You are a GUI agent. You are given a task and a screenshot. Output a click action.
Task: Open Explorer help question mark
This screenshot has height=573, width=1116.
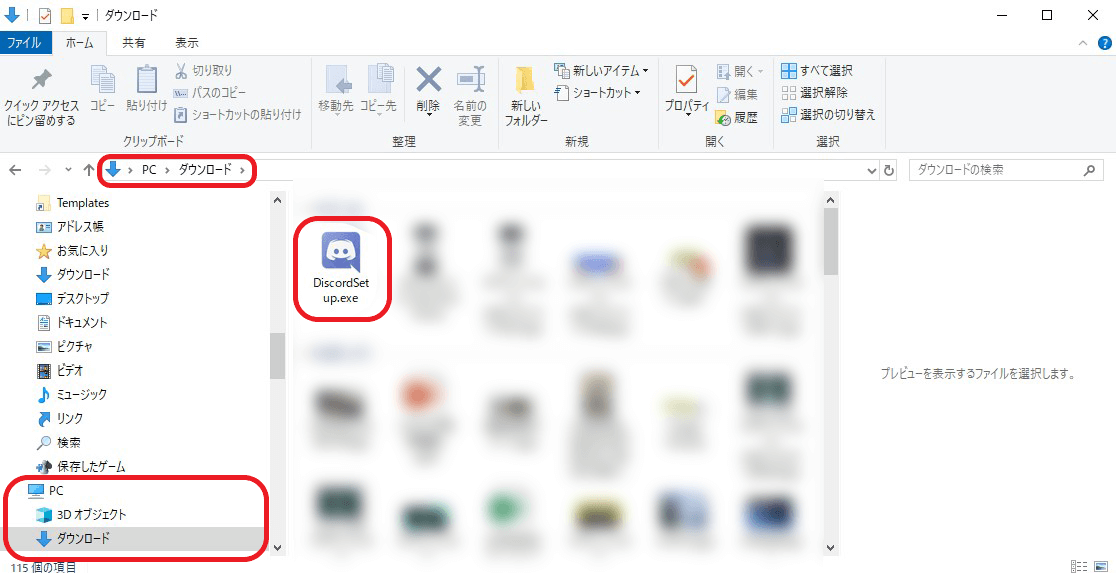click(x=1104, y=43)
